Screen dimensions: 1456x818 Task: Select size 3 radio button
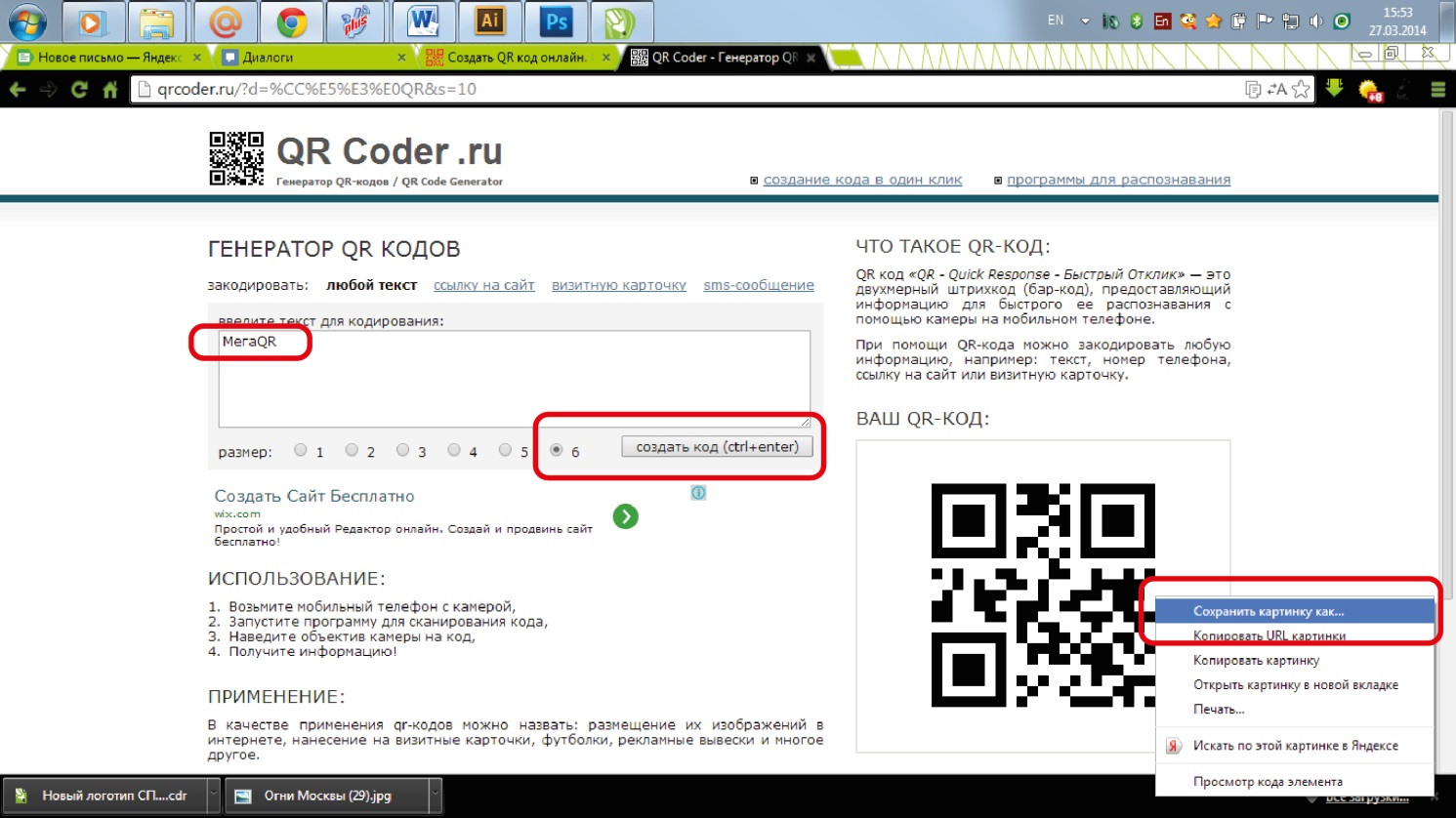[402, 450]
